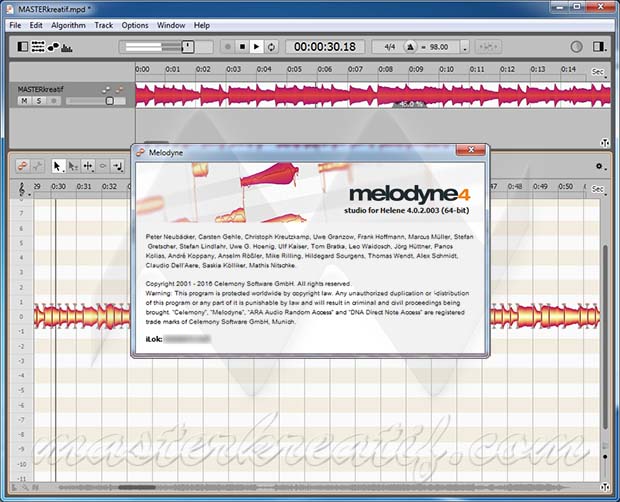Edit the tempo value 98.00
The width and height of the screenshot is (620, 502).
(439, 47)
